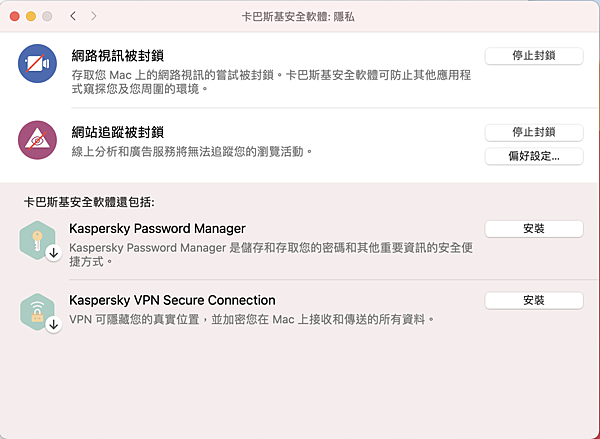Install Kaspersky Password Manager (安裝)
Image resolution: width=600 pixels, height=439 pixels.
tap(533, 229)
